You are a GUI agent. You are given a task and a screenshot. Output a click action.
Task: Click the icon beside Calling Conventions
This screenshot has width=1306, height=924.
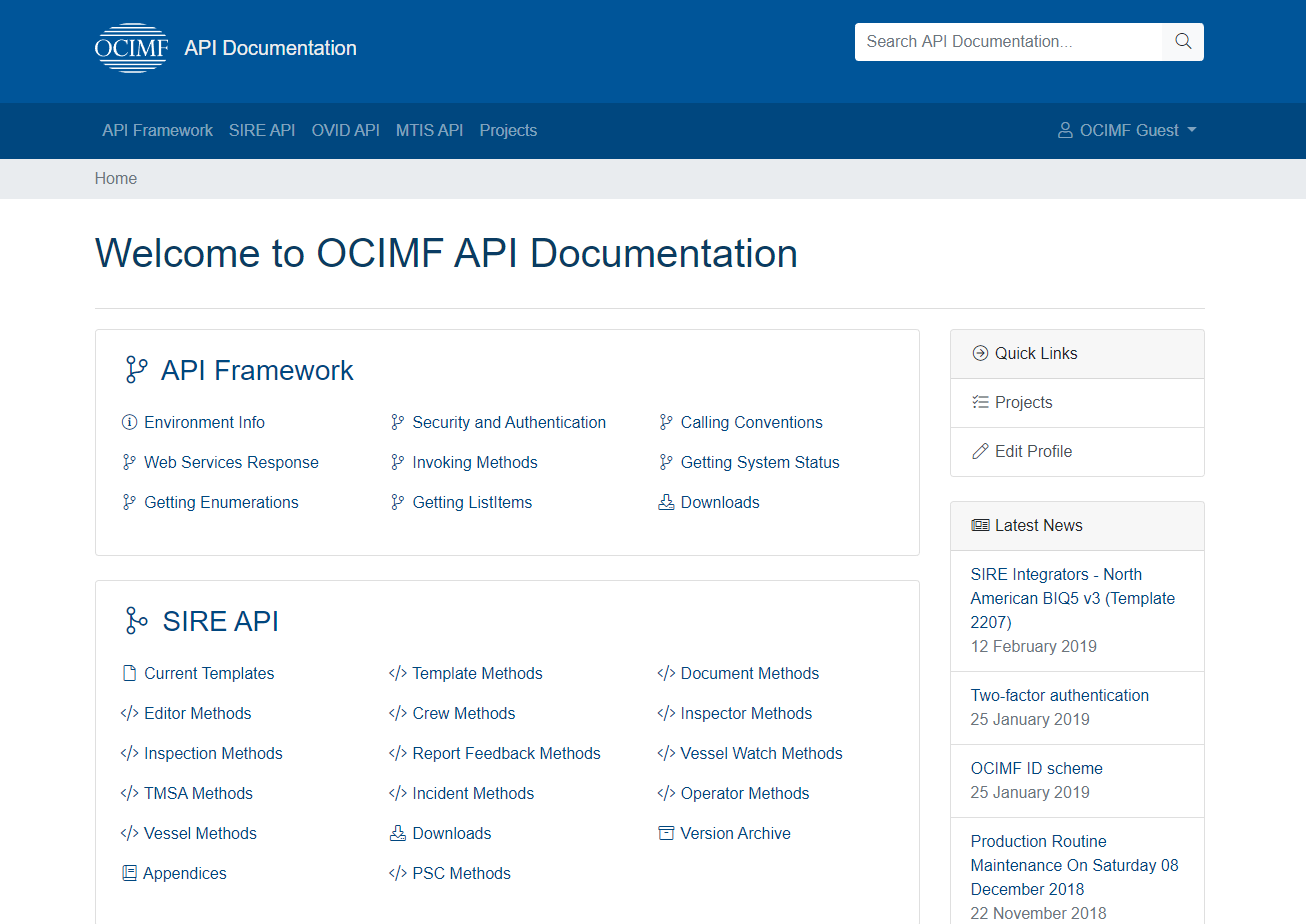(665, 422)
